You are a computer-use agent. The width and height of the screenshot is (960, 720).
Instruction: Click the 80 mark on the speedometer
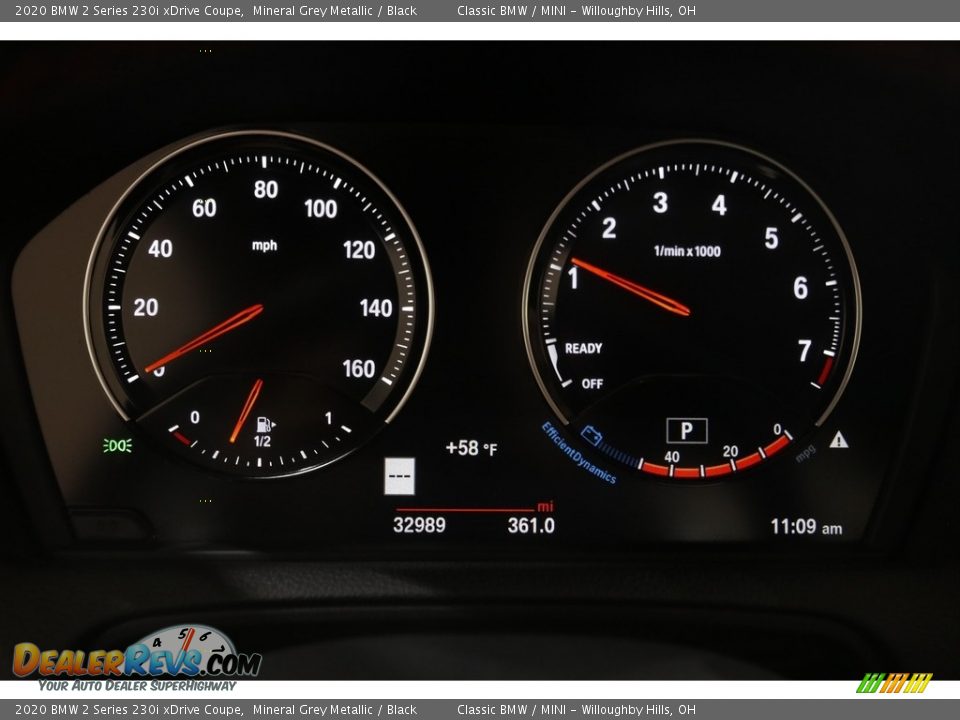pos(266,190)
